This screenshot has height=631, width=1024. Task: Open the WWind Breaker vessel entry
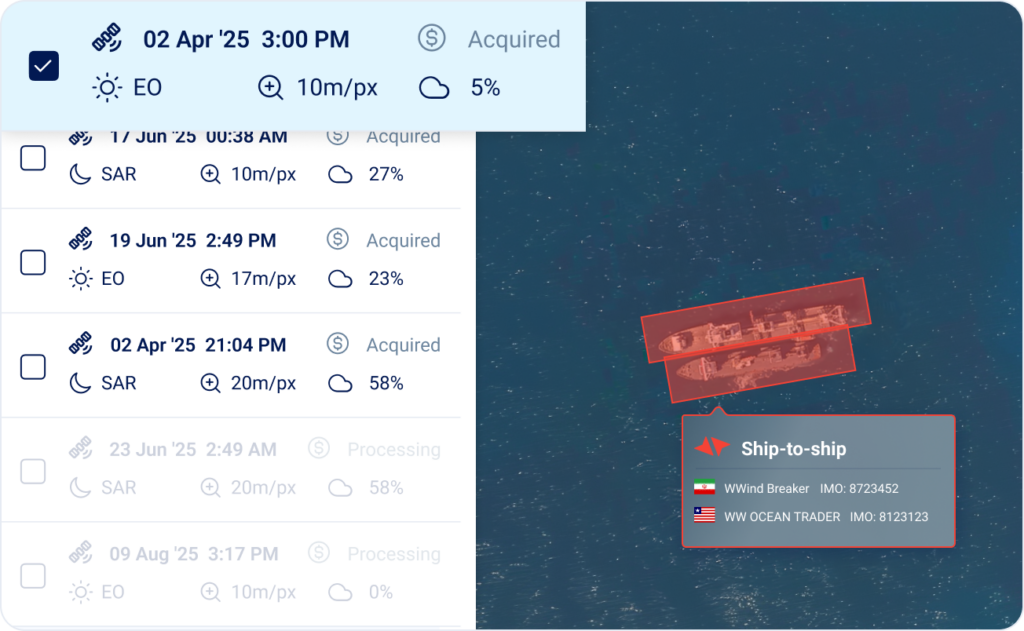click(767, 489)
